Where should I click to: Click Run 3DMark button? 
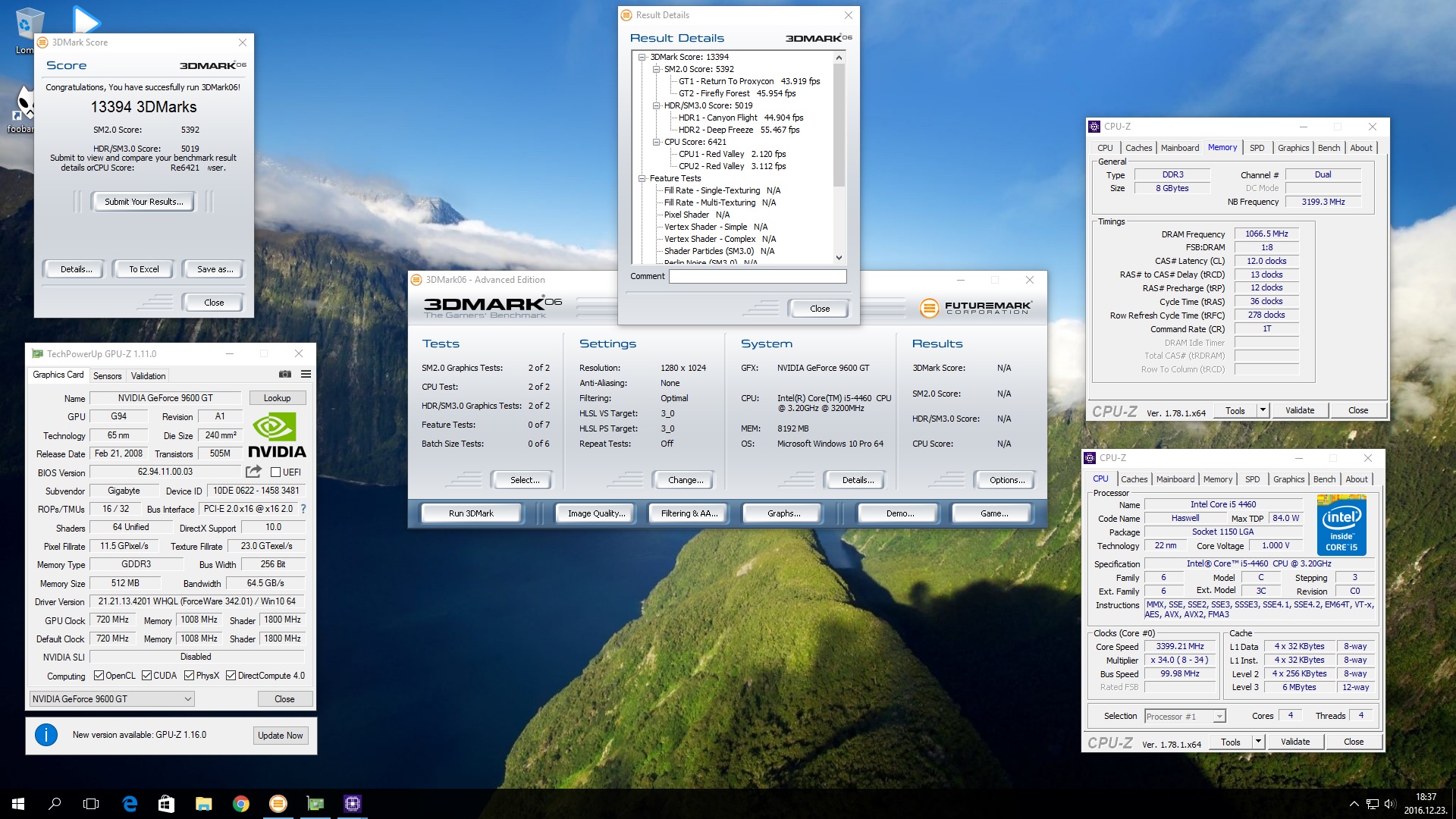[x=471, y=513]
